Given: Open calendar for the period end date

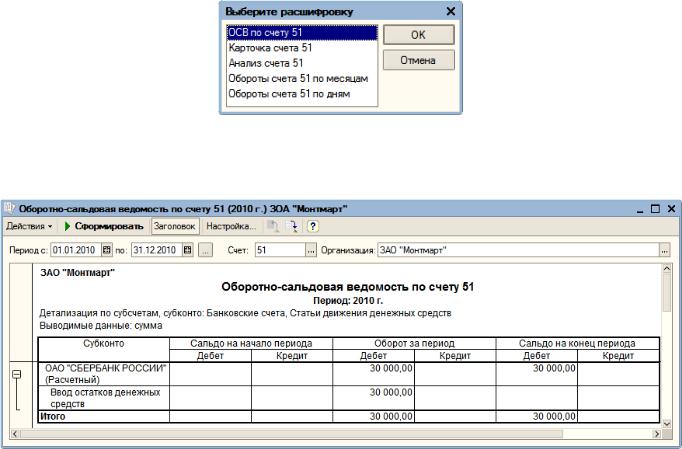Looking at the screenshot, I should tap(187, 250).
